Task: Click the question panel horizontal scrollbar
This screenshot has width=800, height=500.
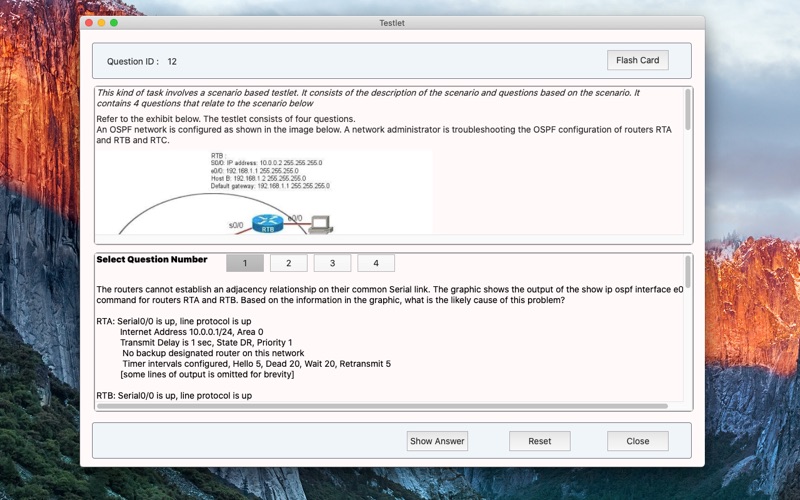Action: 382,407
